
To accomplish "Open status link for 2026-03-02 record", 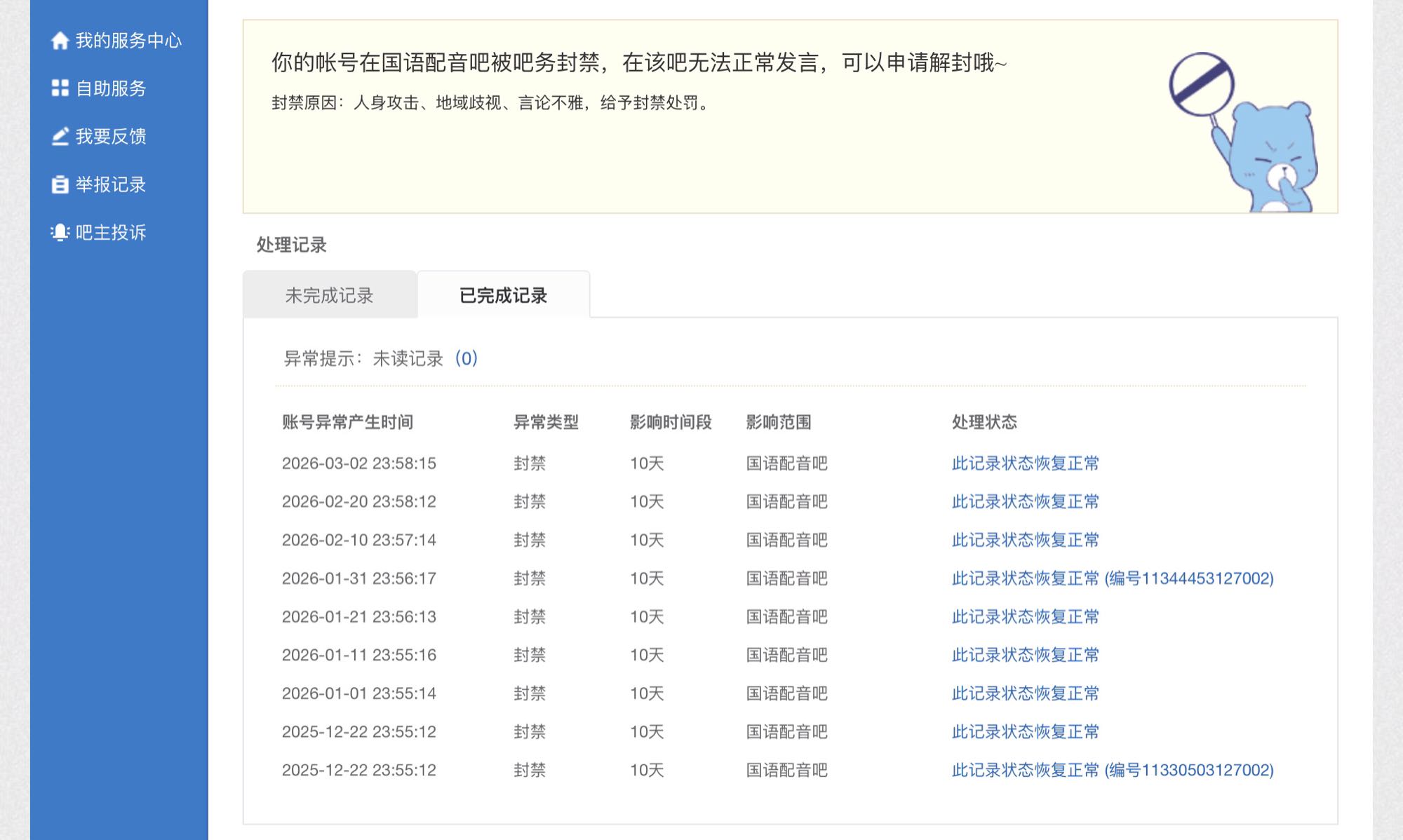I will coord(1025,463).
